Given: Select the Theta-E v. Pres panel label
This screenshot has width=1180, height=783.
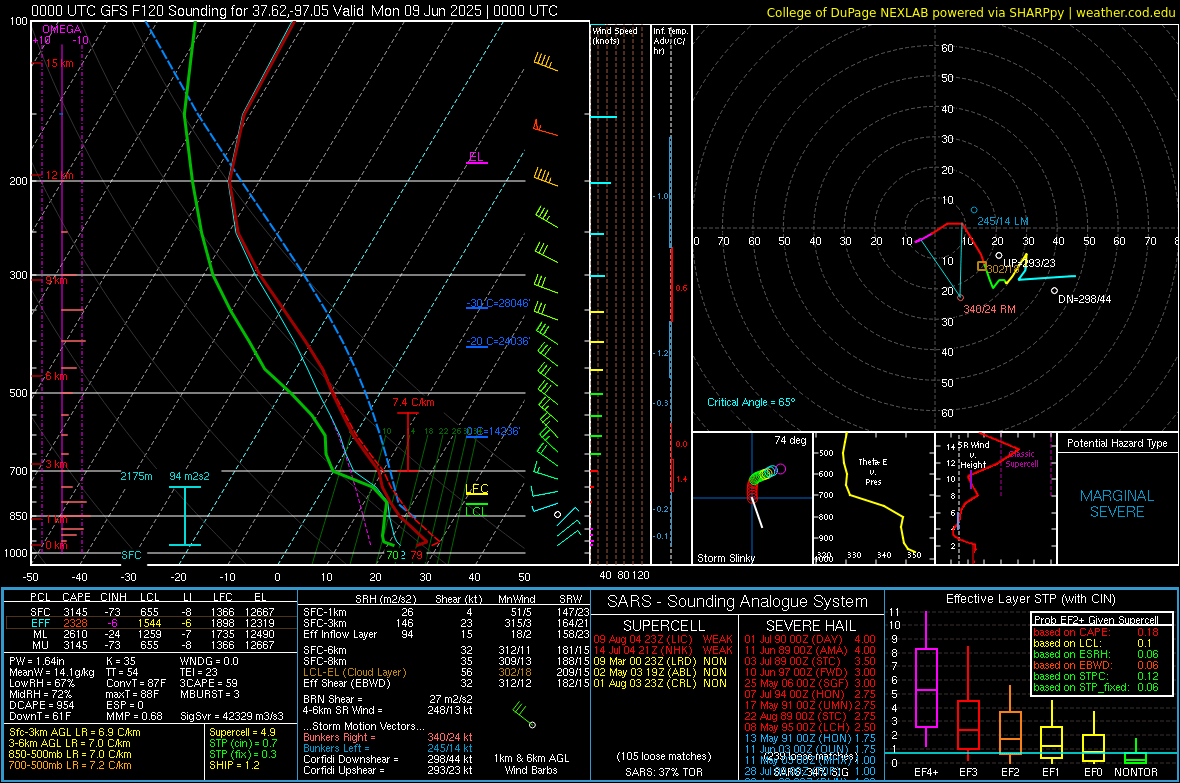Looking at the screenshot, I should point(873,471).
